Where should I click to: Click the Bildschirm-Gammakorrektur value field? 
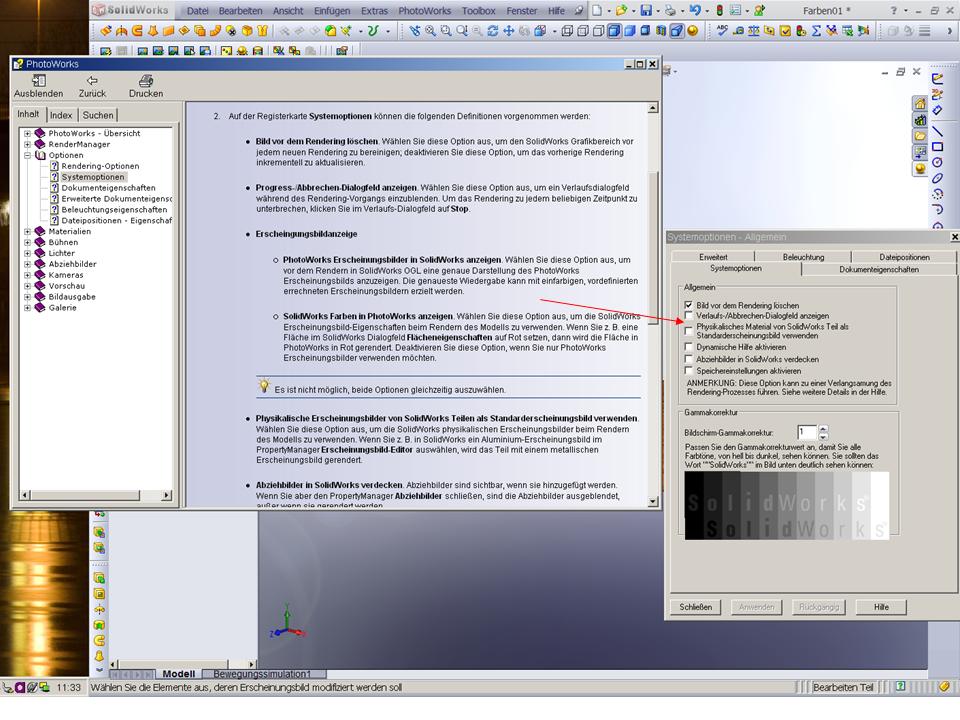(x=807, y=432)
